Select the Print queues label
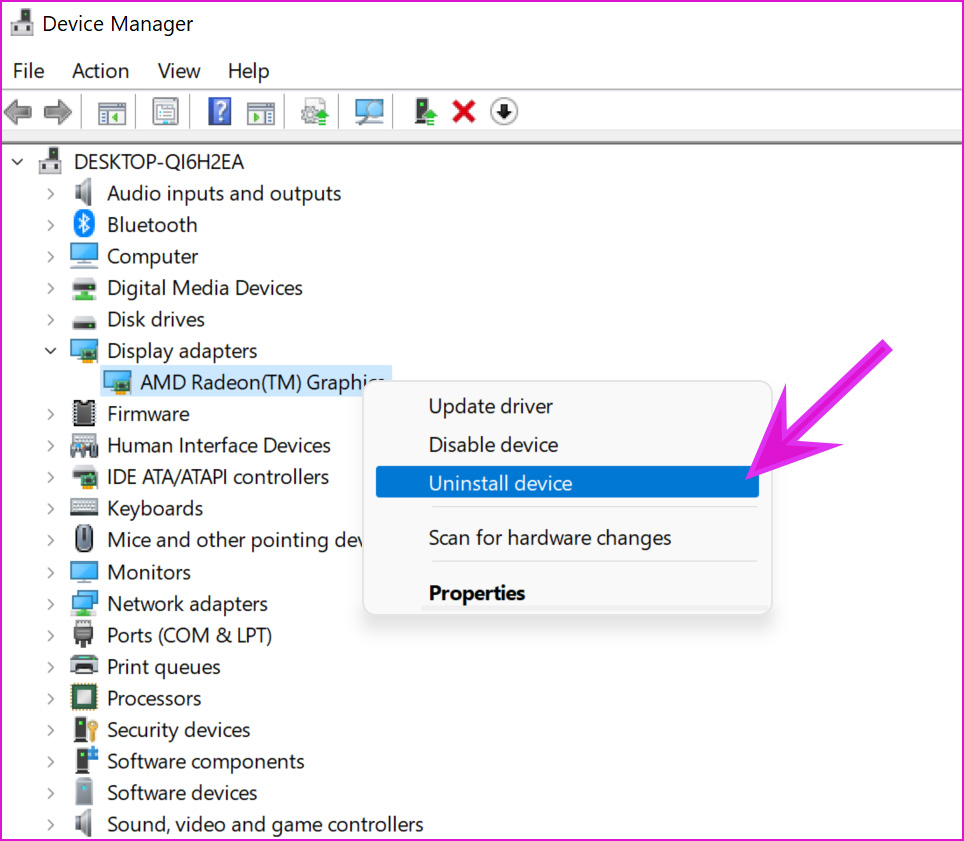Image resolution: width=964 pixels, height=841 pixels. tap(164, 667)
